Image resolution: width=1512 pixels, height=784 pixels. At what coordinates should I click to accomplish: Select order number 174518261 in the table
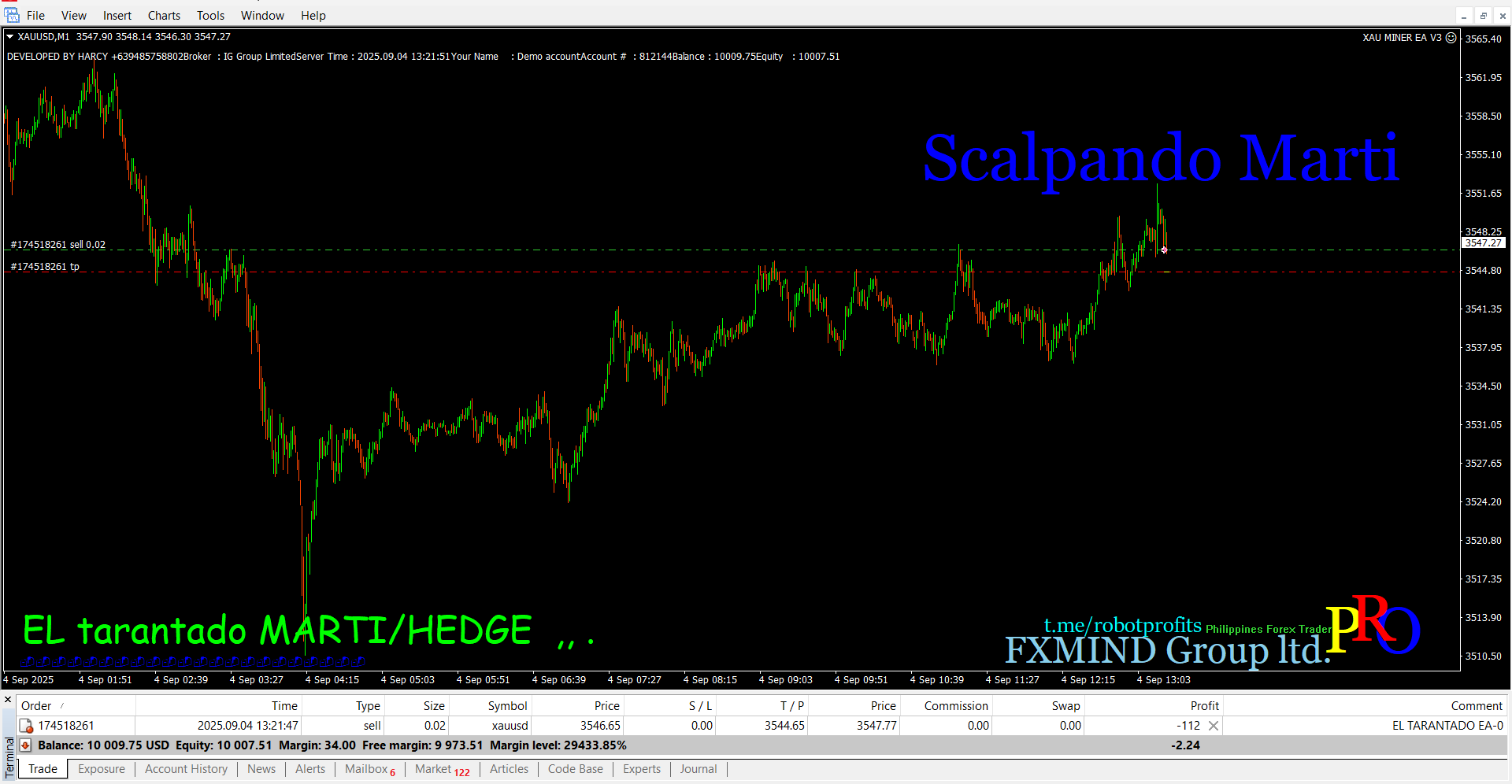coord(66,726)
